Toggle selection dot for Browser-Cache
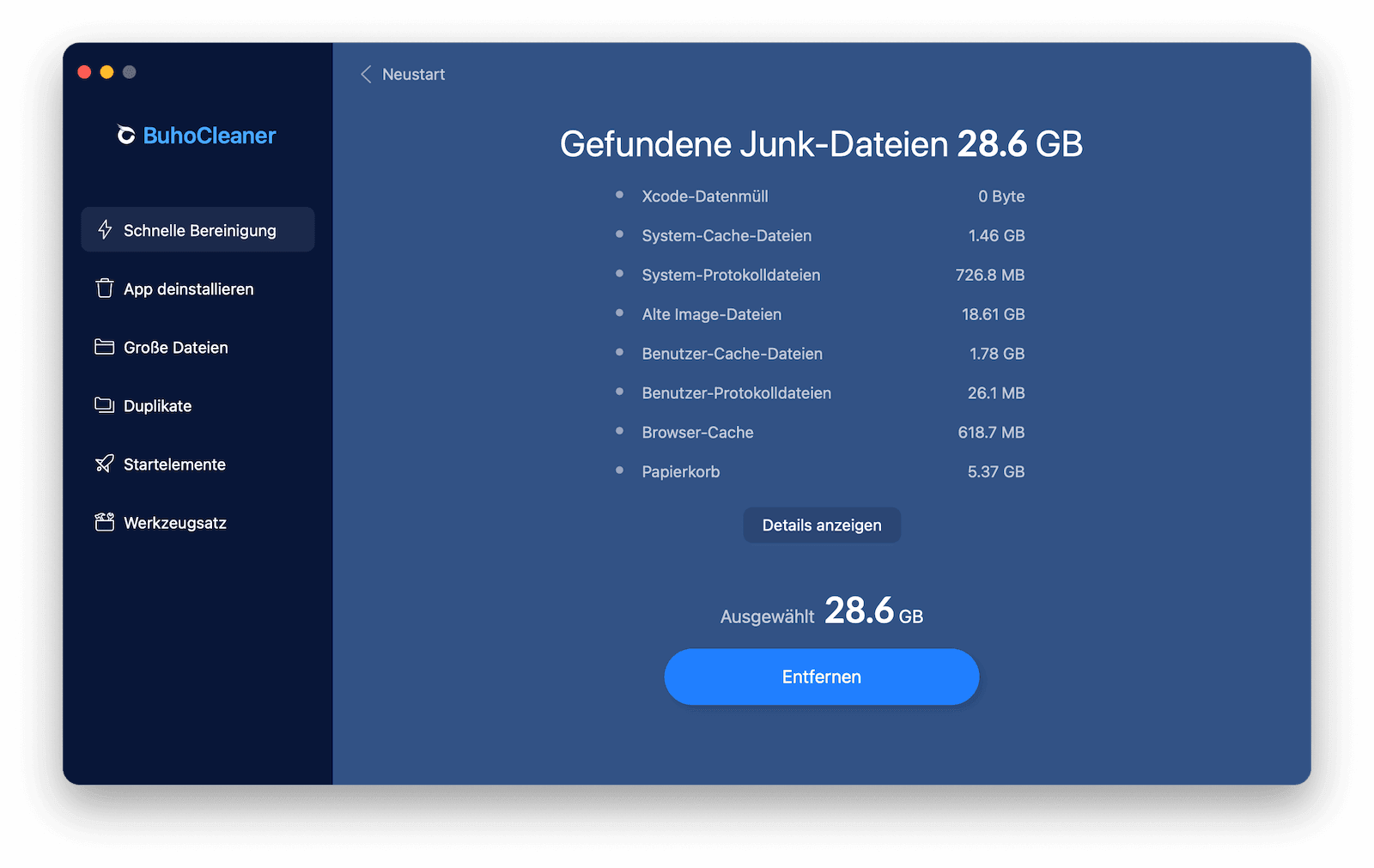1374x868 pixels. [620, 432]
